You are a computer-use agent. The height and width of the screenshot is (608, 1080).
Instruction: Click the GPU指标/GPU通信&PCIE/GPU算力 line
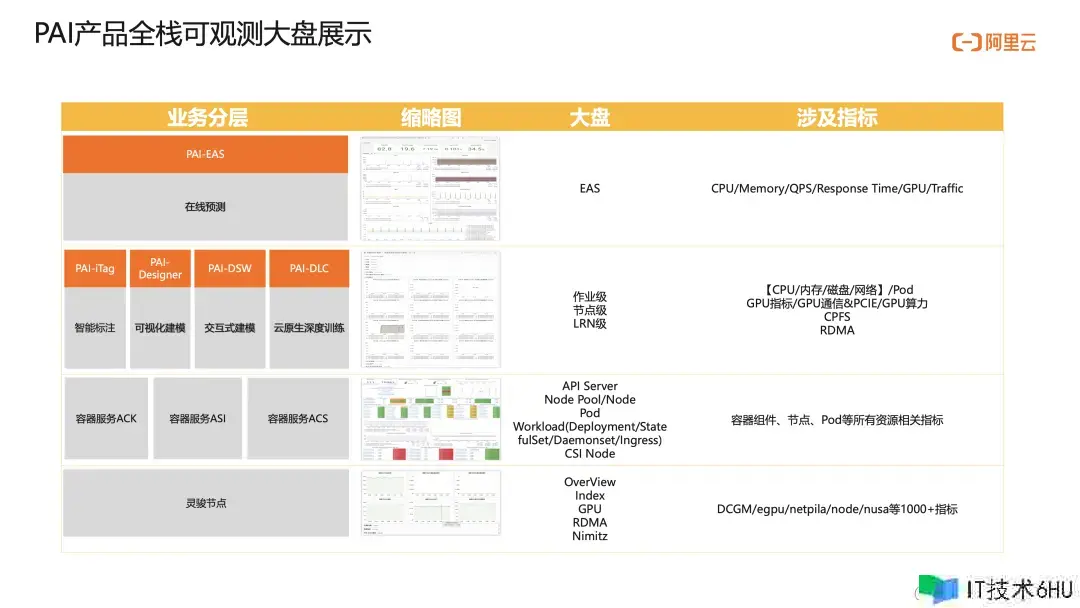pyautogui.click(x=837, y=304)
